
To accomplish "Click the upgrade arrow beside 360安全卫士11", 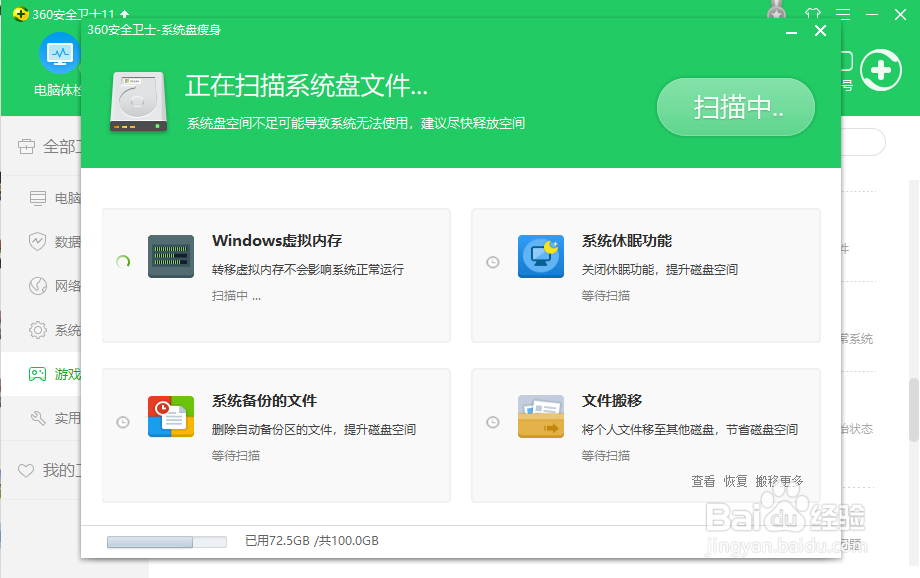I will pos(124,14).
